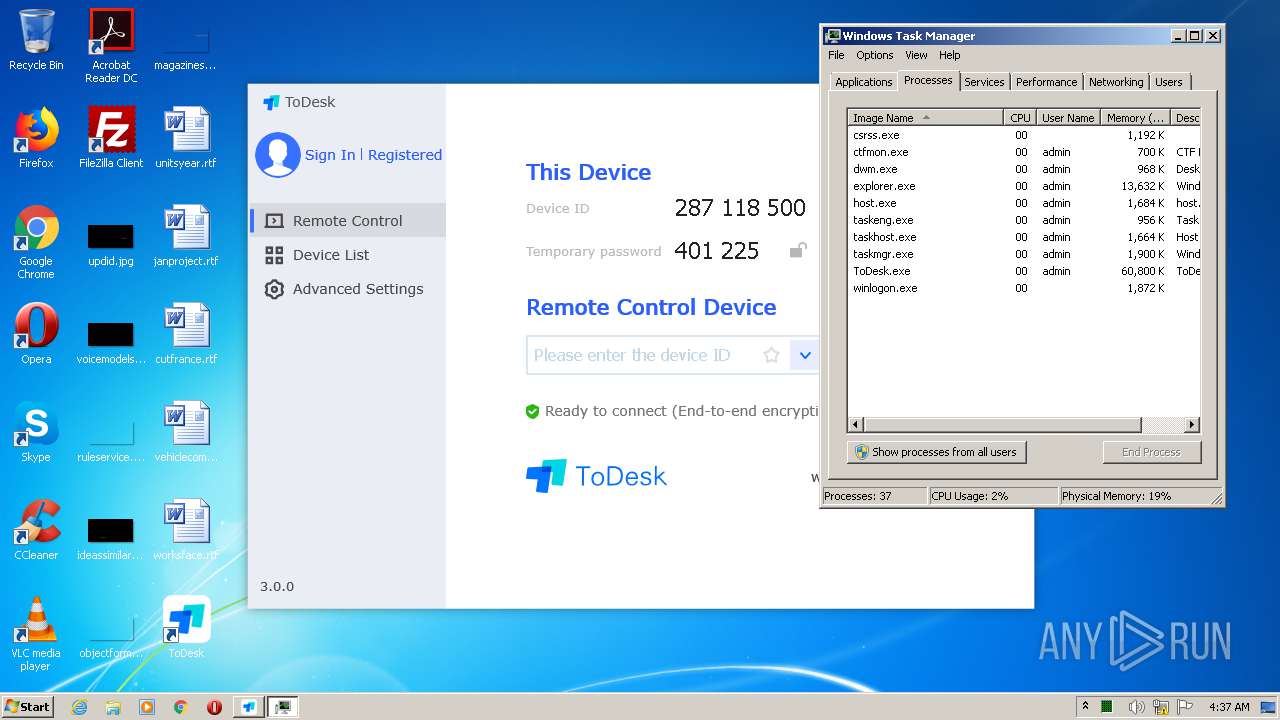
Task: Select ctfmon.exe process row
Action: click(1024, 152)
